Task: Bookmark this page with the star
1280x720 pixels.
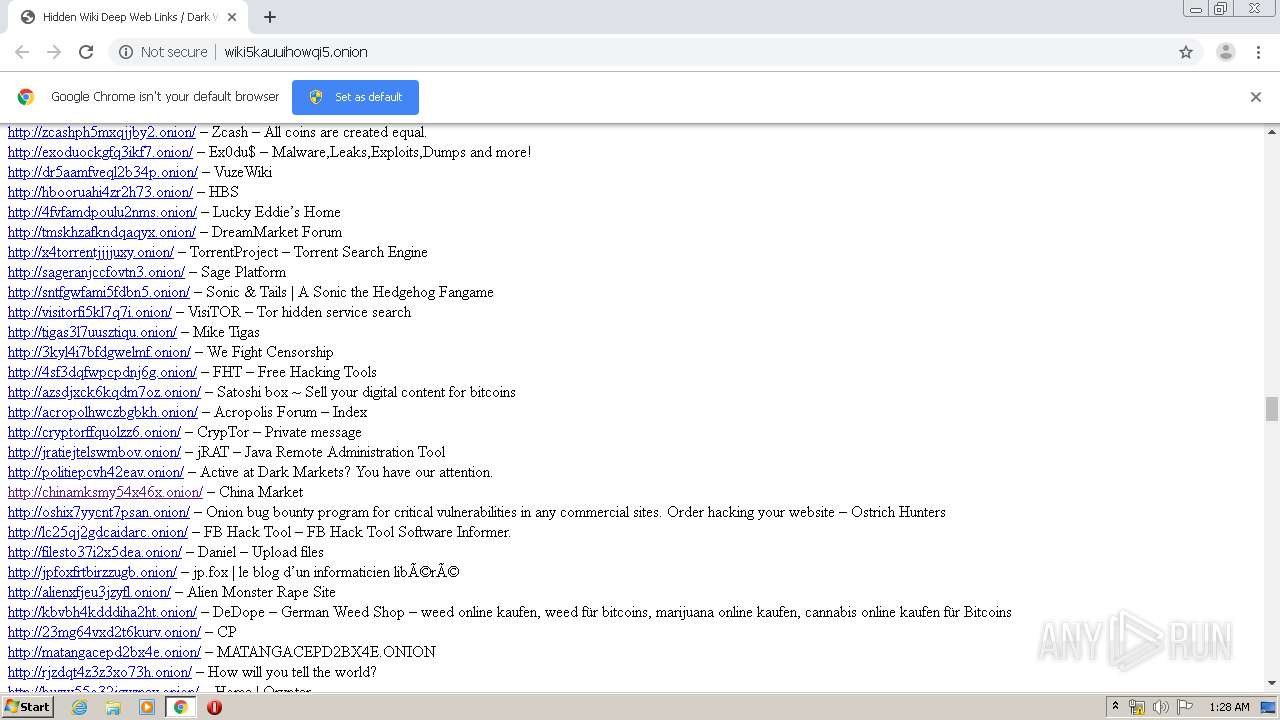Action: coord(1186,52)
